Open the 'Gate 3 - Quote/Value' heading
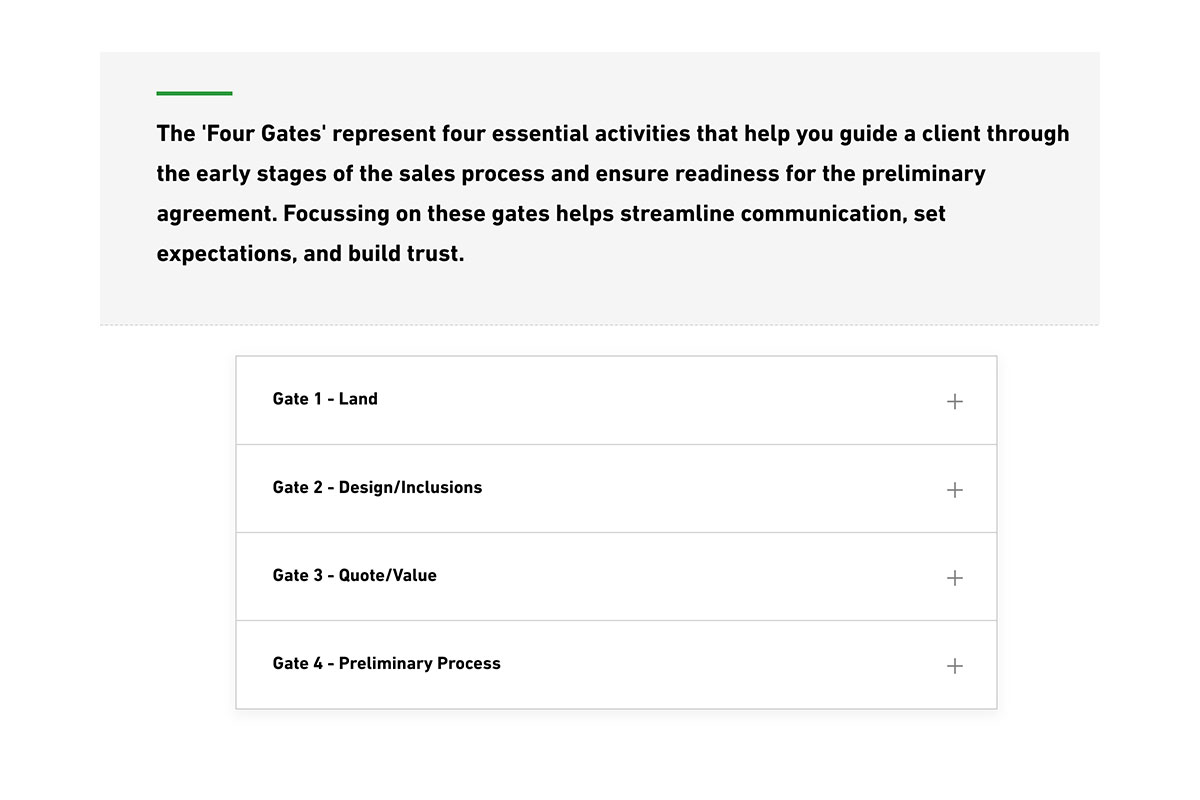Viewport: 1200px width, 800px height. [355, 575]
